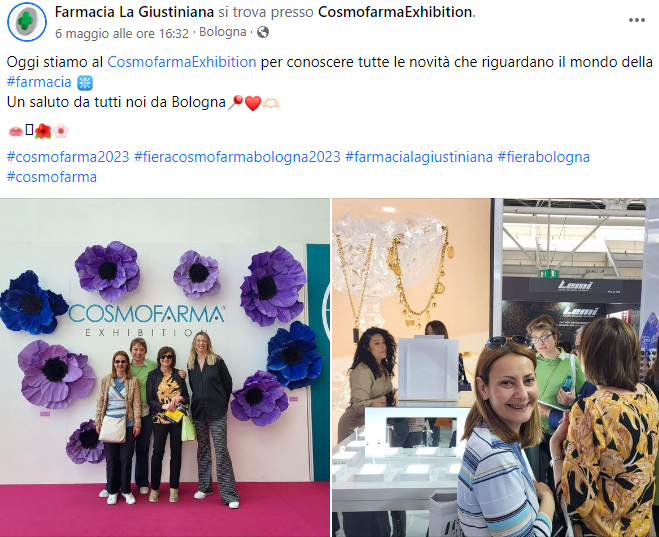Open the three-dot post options menu

[636, 20]
